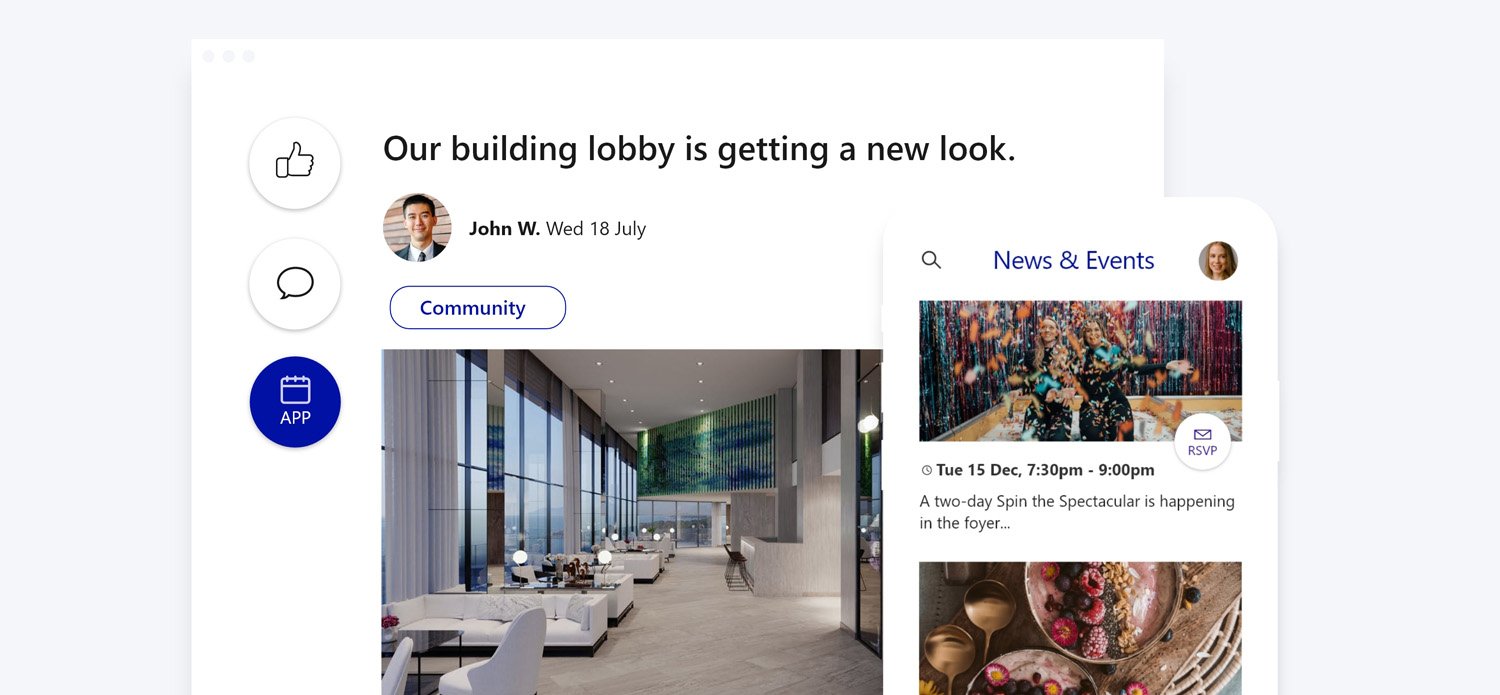Open the Spin the Spectacular event description

1077,511
